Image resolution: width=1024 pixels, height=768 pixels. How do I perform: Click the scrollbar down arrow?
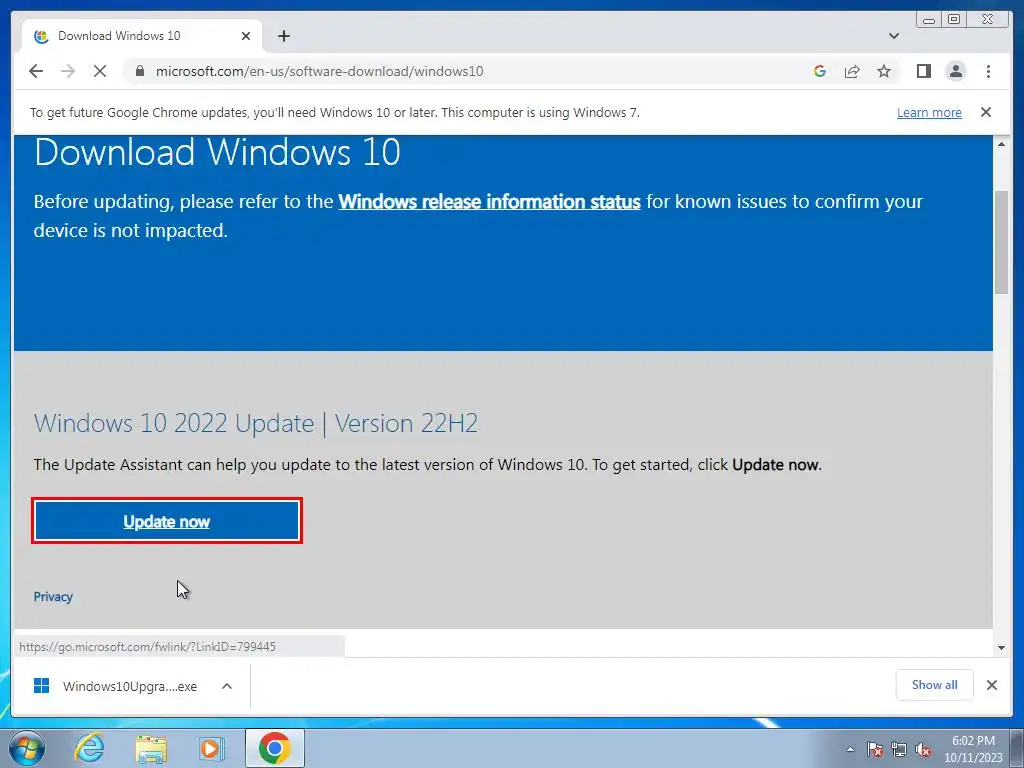tap(1001, 648)
